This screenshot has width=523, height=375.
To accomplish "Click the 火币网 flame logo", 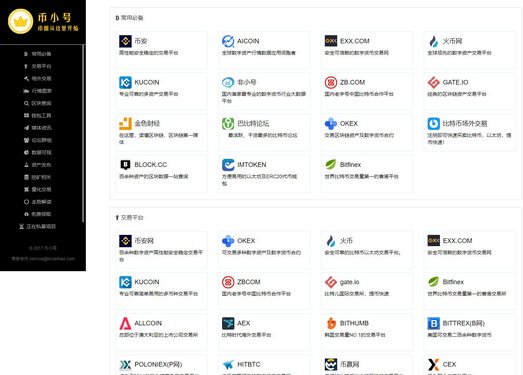I will click(x=433, y=41).
